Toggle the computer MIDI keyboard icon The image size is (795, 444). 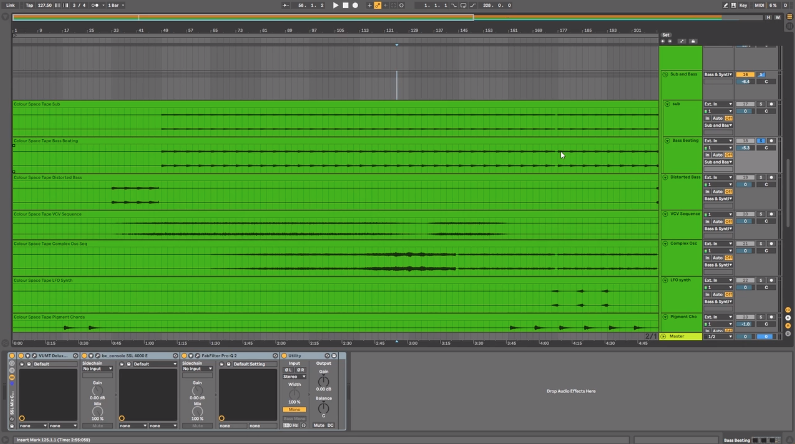pyautogui.click(x=734, y=5)
